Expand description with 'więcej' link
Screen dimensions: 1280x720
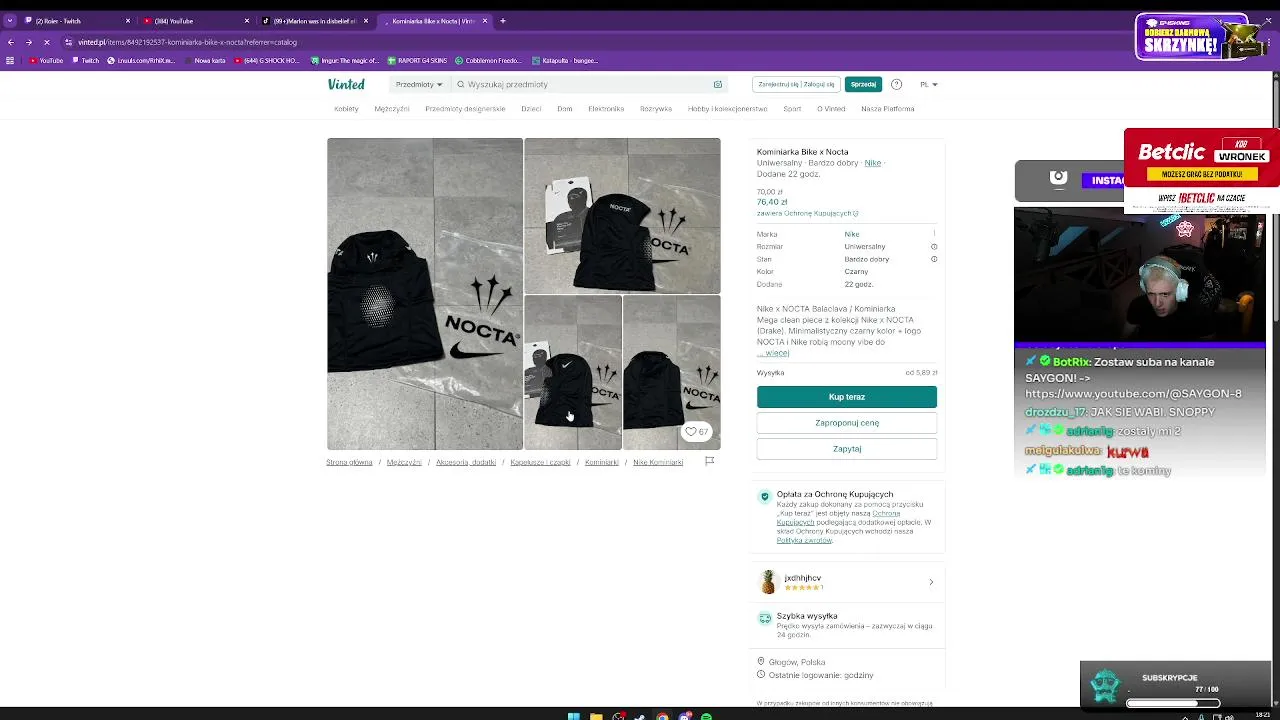click(775, 353)
